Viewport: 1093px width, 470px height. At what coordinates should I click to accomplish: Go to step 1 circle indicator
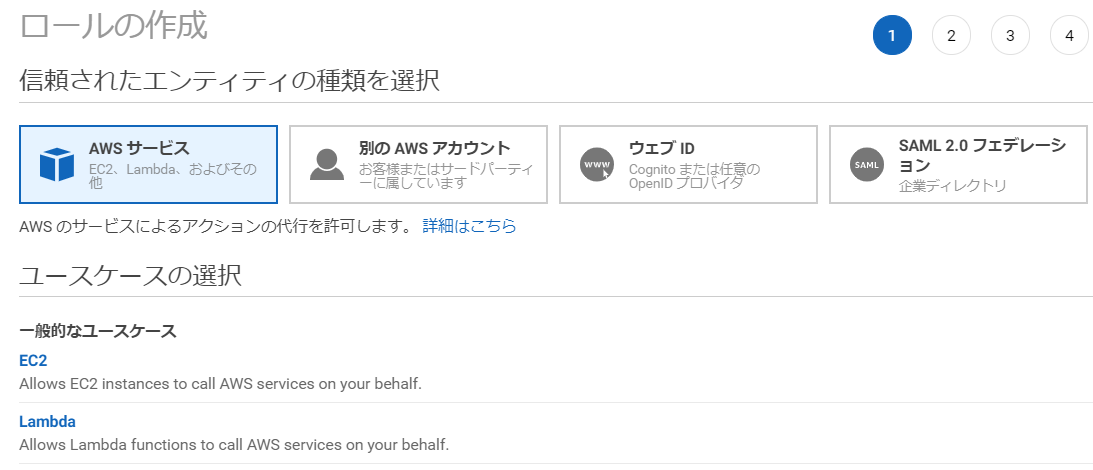point(892,36)
